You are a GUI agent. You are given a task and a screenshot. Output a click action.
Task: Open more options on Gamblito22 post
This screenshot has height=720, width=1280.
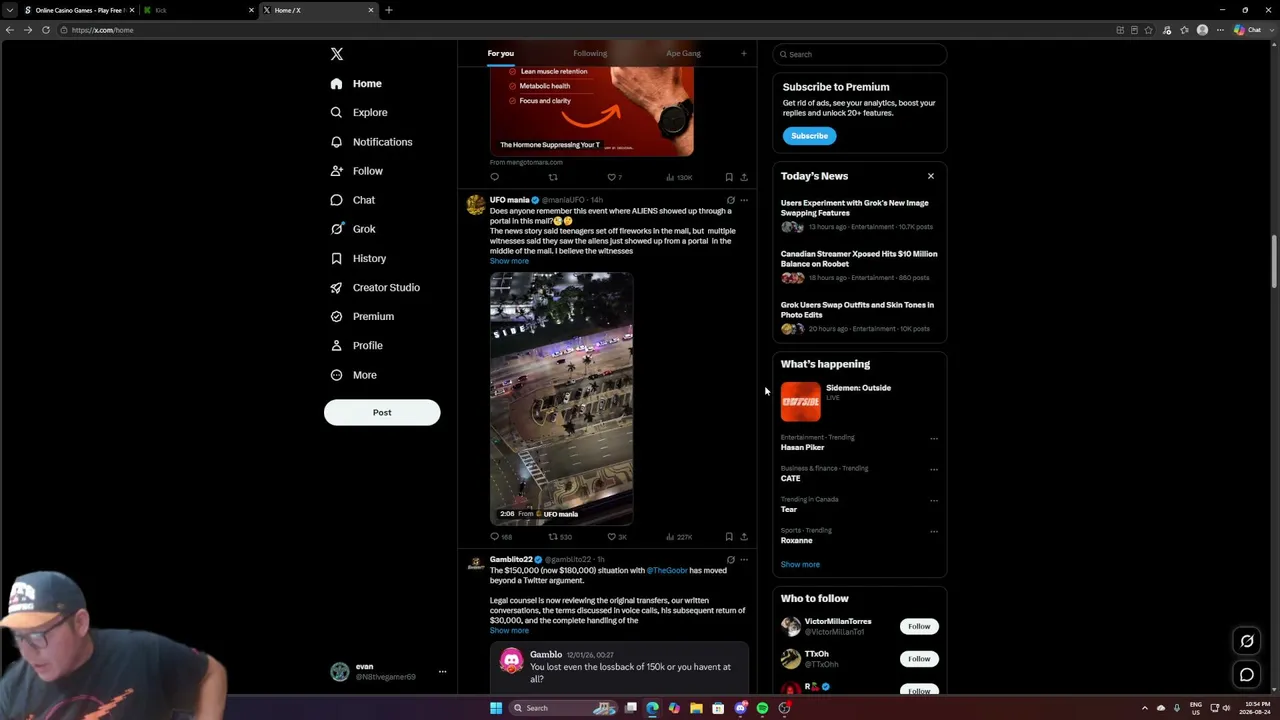coord(744,560)
